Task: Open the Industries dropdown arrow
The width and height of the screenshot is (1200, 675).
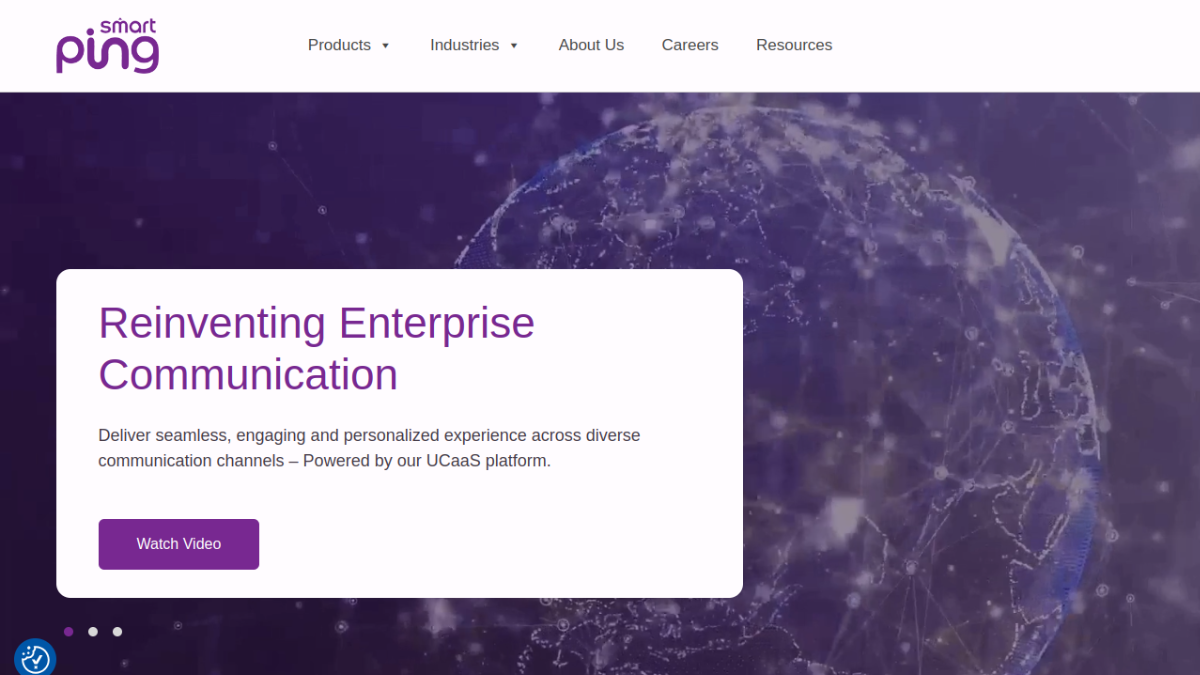Action: (514, 46)
